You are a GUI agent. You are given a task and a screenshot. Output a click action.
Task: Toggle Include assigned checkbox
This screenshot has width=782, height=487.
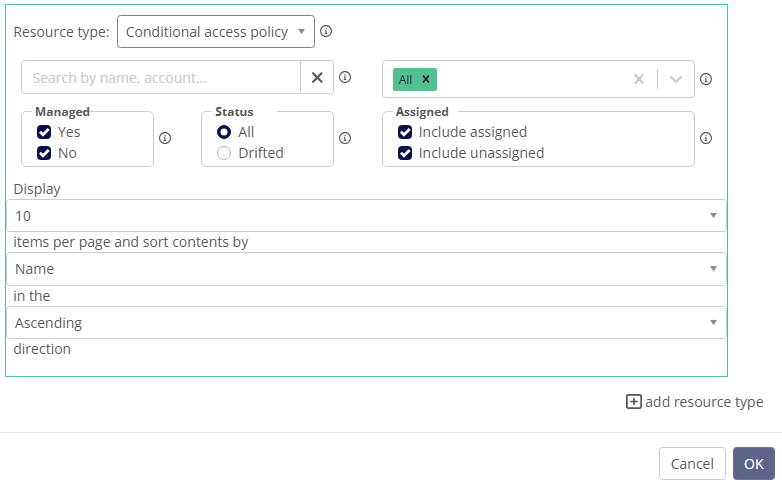coord(405,132)
